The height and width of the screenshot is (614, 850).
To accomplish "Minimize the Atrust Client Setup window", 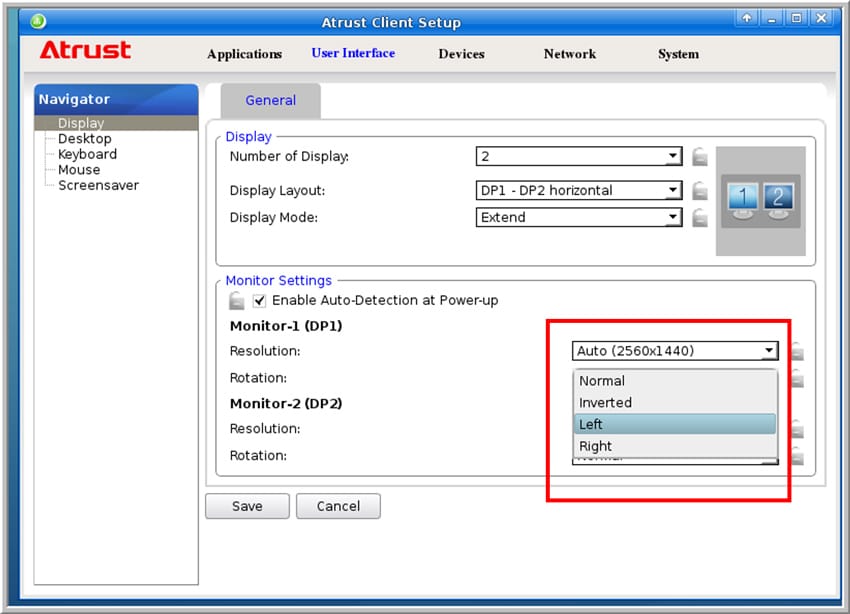I will (x=771, y=18).
